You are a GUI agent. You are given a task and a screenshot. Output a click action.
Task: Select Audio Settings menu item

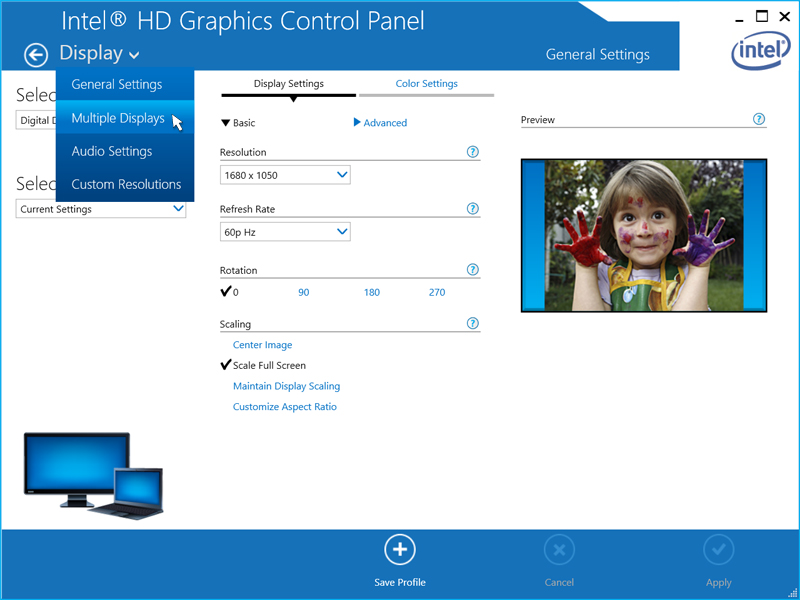point(125,151)
